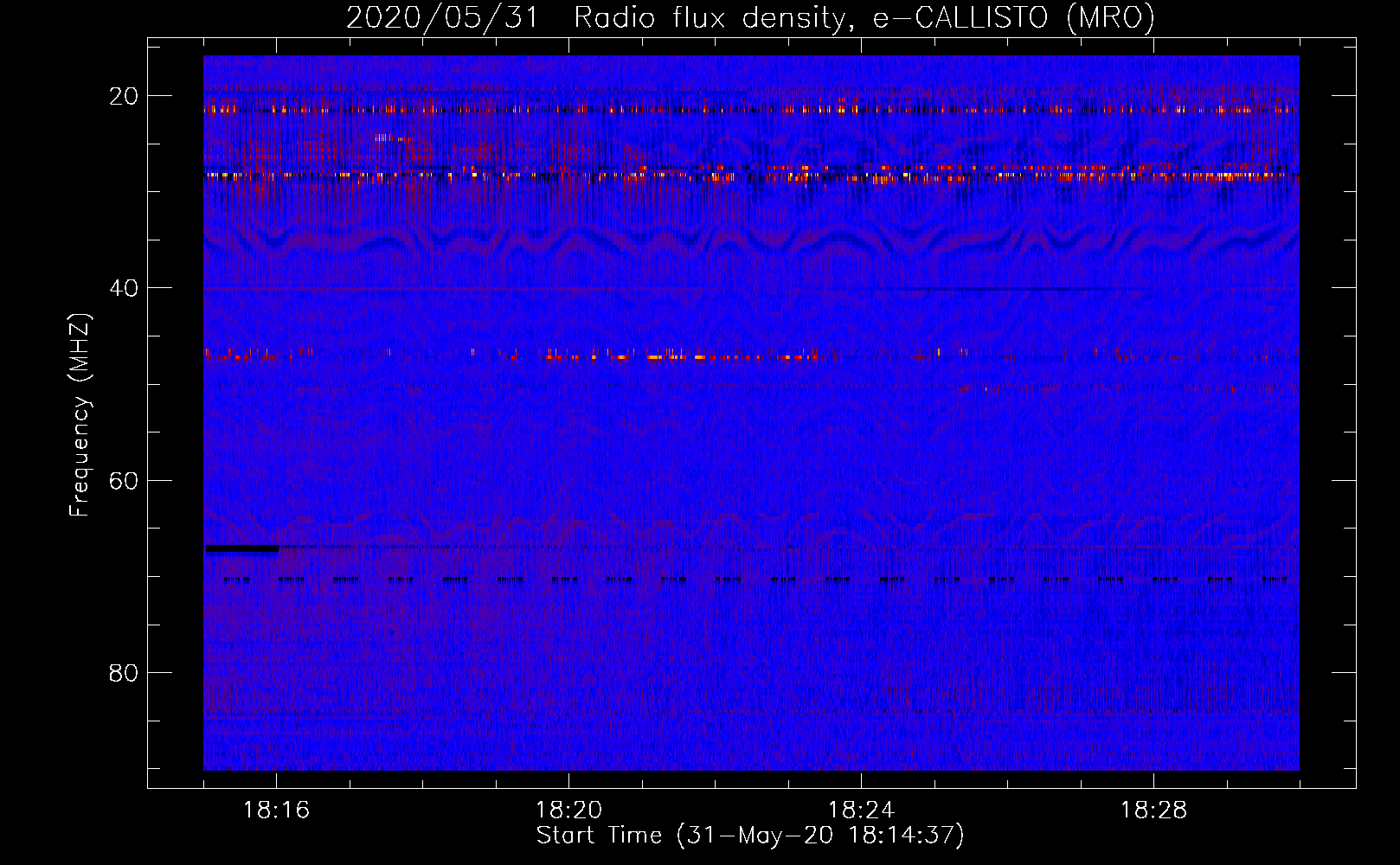
Task: Click the '80' frequency tick label
Action: [x=124, y=672]
